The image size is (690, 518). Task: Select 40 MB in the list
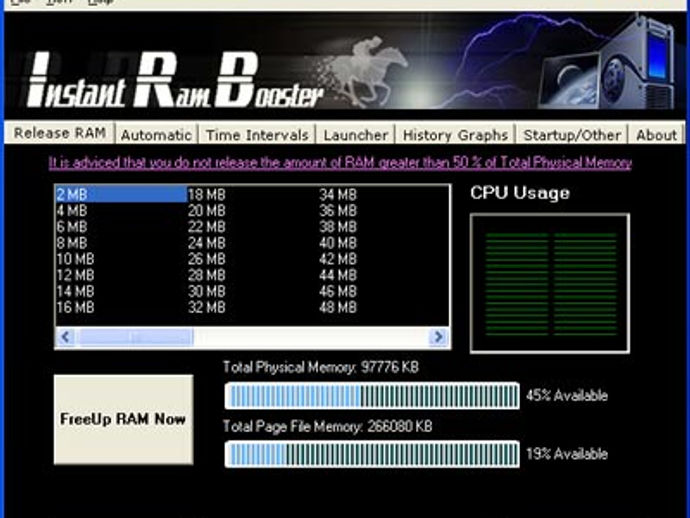[338, 243]
